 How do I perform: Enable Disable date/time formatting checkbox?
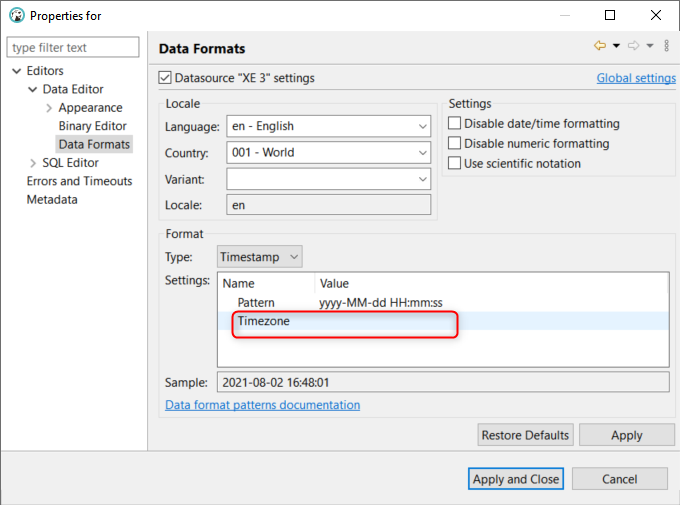[454, 123]
